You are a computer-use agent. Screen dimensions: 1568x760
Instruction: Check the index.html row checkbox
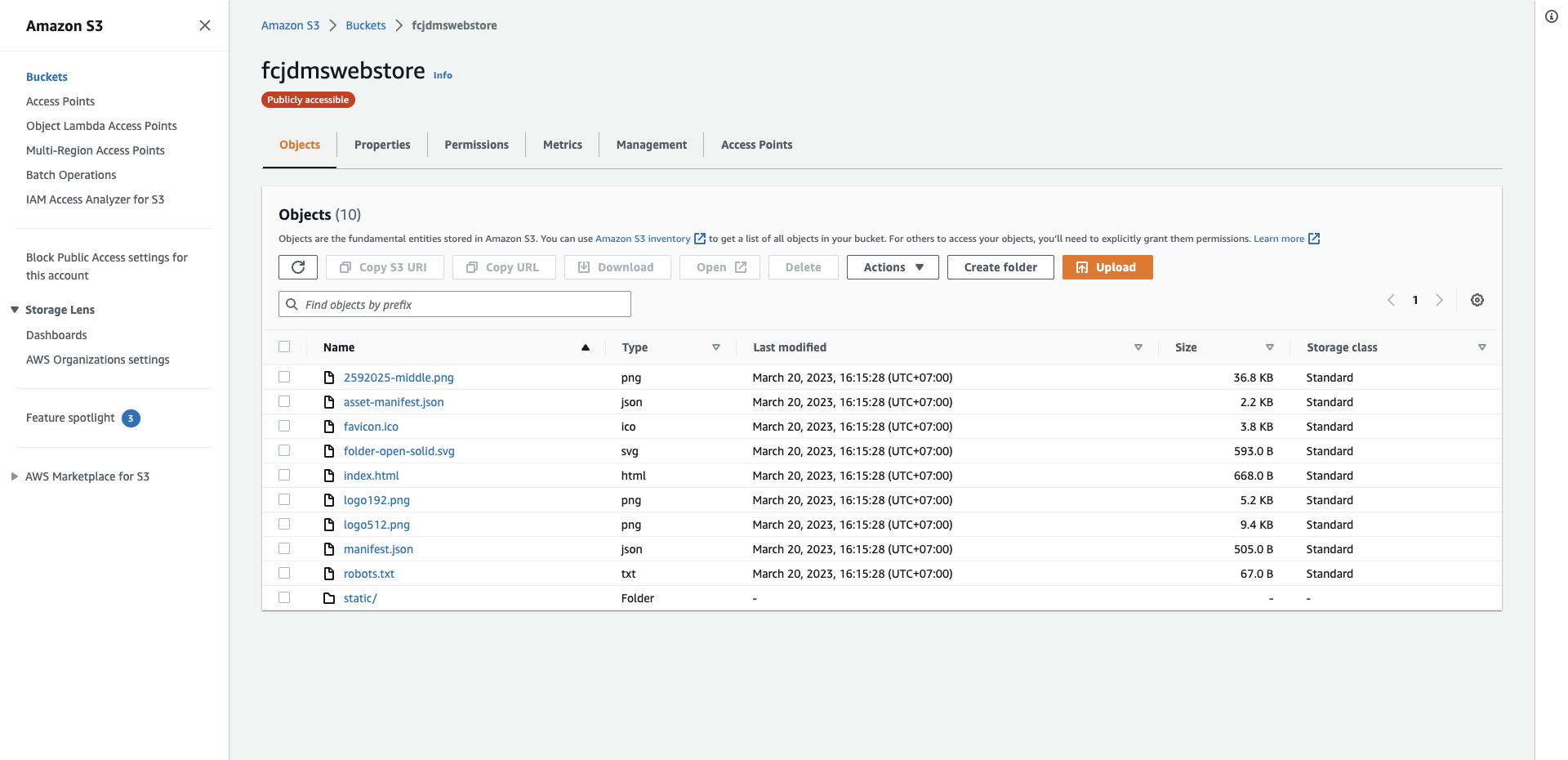click(x=284, y=475)
